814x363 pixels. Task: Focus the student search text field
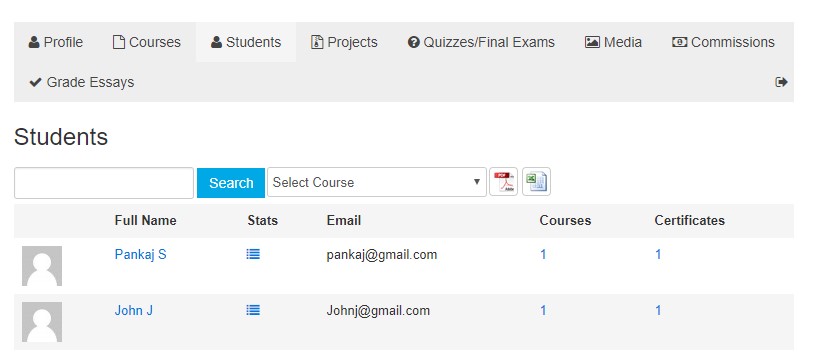pyautogui.click(x=104, y=183)
